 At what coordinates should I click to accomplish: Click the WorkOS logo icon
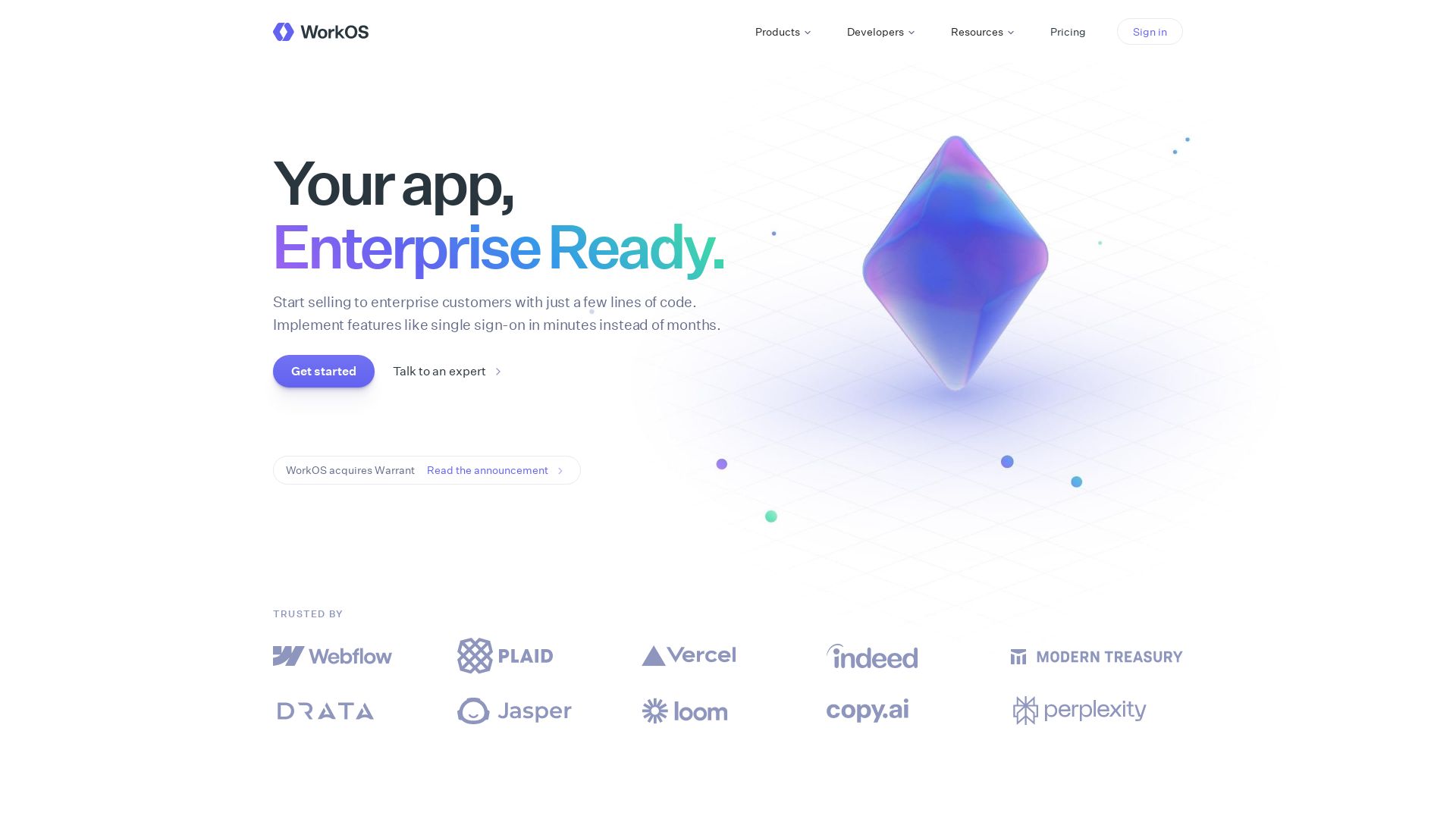point(283,31)
